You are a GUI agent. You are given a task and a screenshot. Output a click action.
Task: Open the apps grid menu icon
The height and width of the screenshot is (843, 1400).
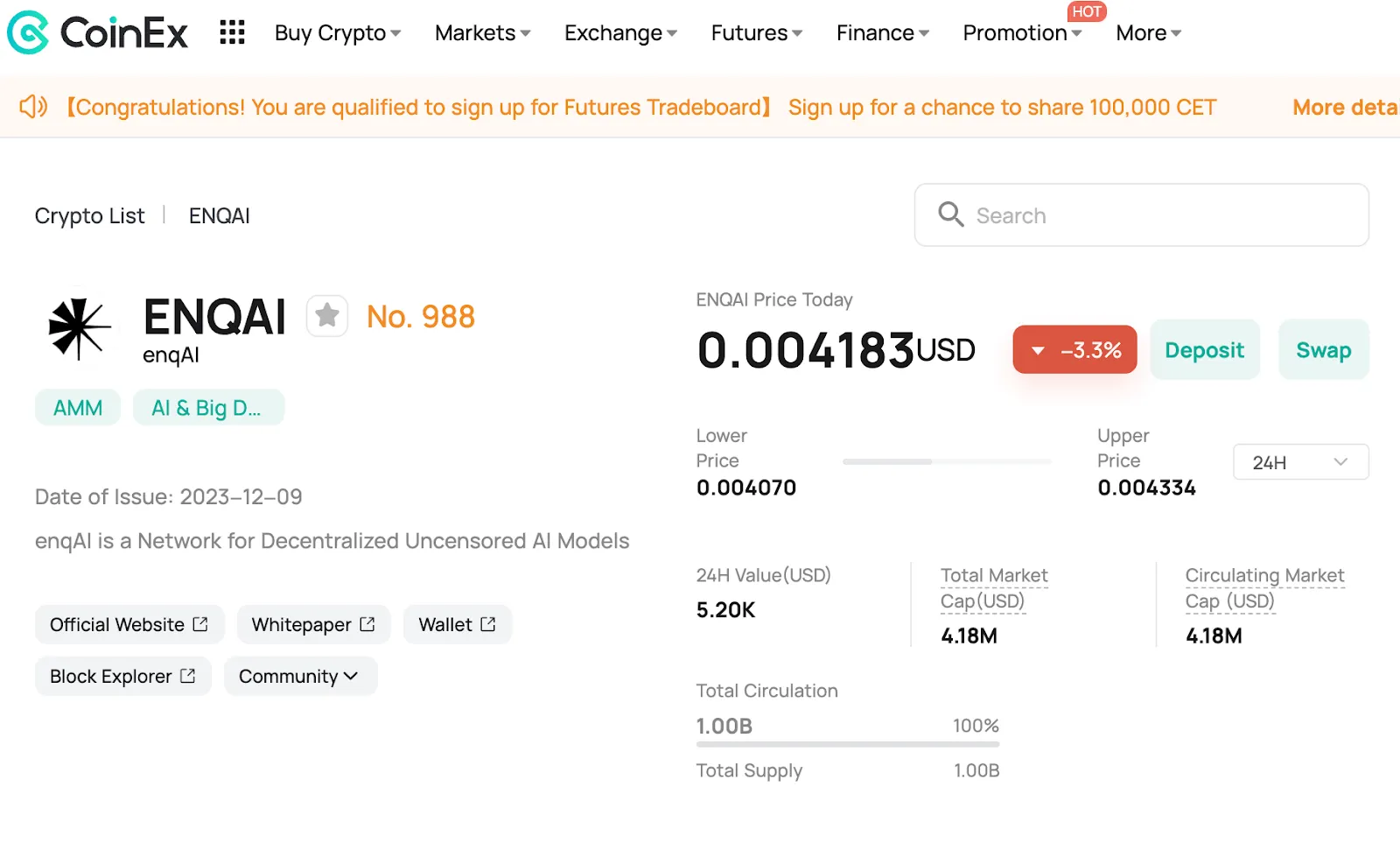pyautogui.click(x=232, y=32)
